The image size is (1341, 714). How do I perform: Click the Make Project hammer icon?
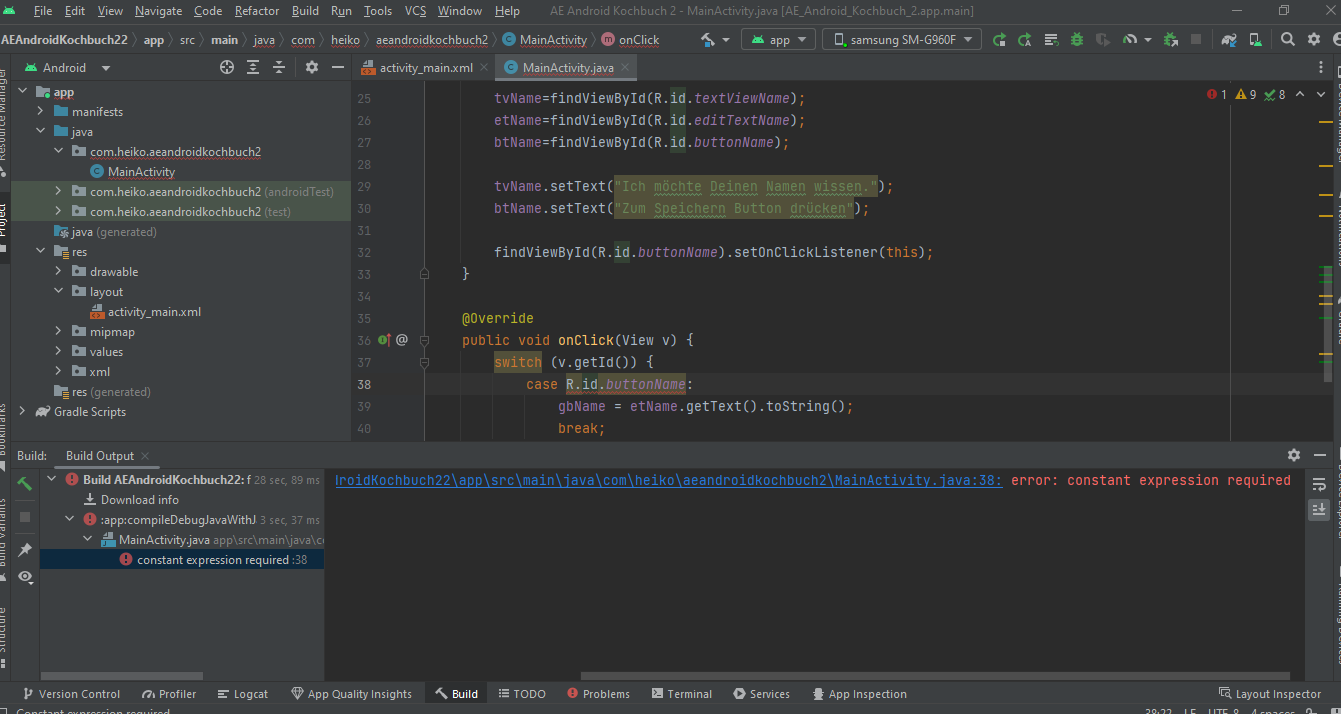pyautogui.click(x=707, y=40)
